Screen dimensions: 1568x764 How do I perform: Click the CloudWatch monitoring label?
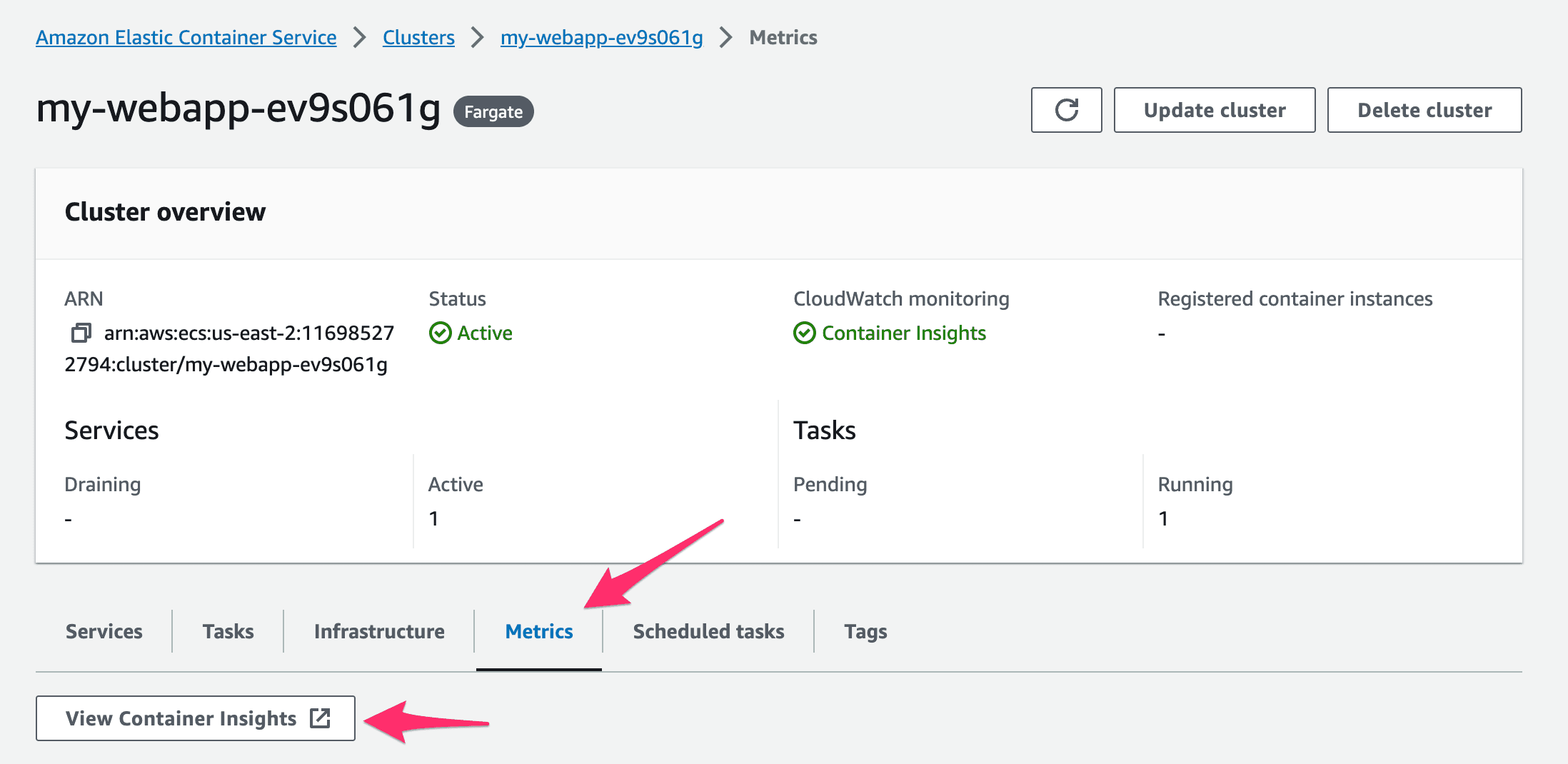tap(901, 298)
